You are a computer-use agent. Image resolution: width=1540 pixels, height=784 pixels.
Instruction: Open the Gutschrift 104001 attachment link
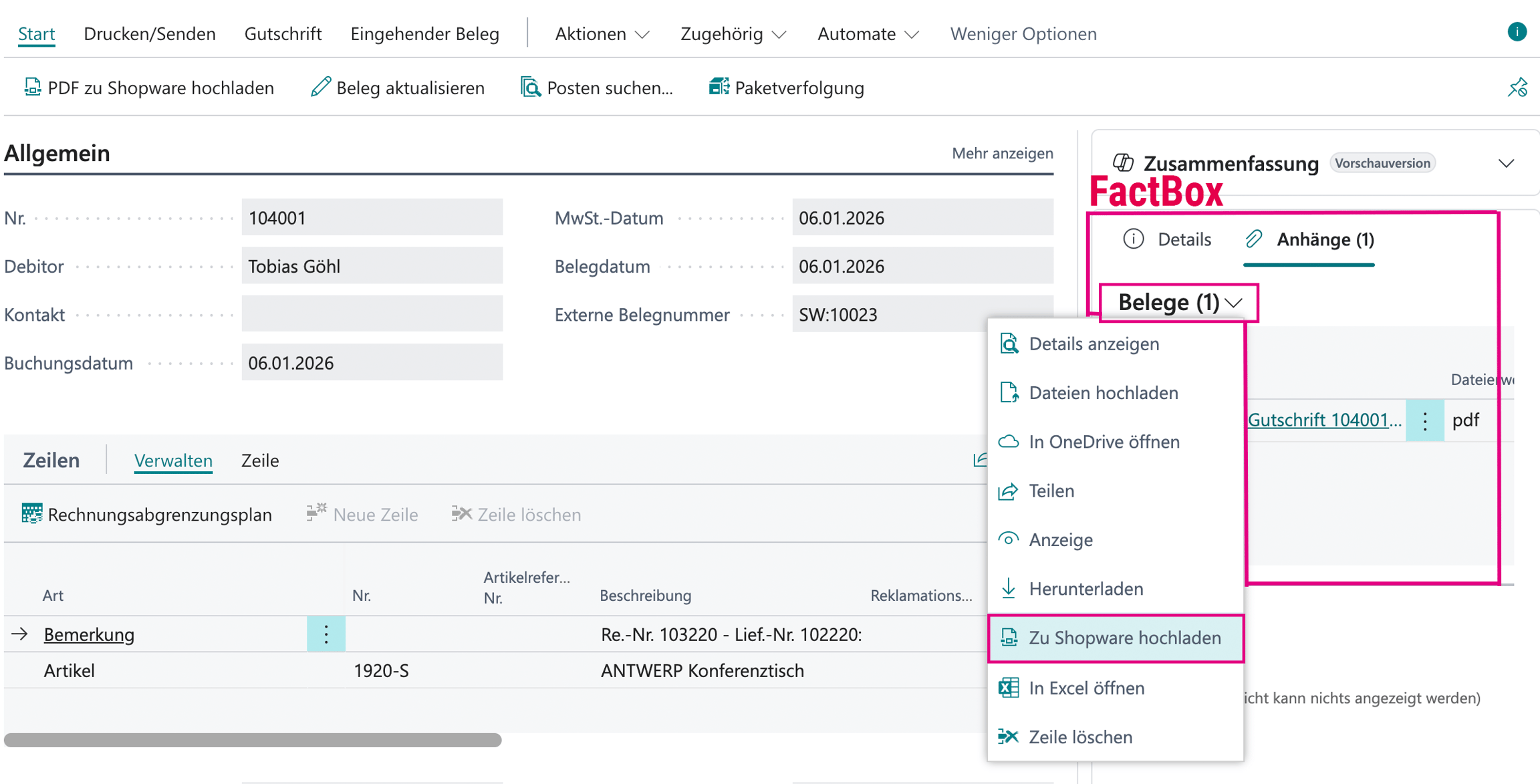pyautogui.click(x=1324, y=420)
